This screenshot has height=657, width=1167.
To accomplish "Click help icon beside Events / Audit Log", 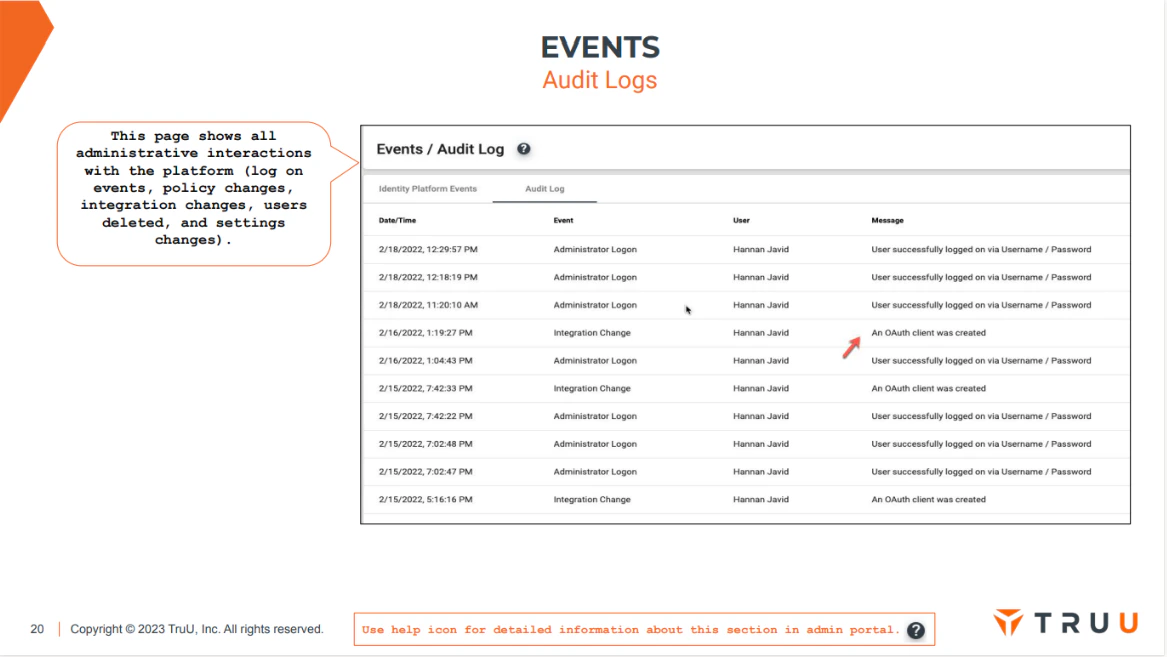I will [524, 149].
